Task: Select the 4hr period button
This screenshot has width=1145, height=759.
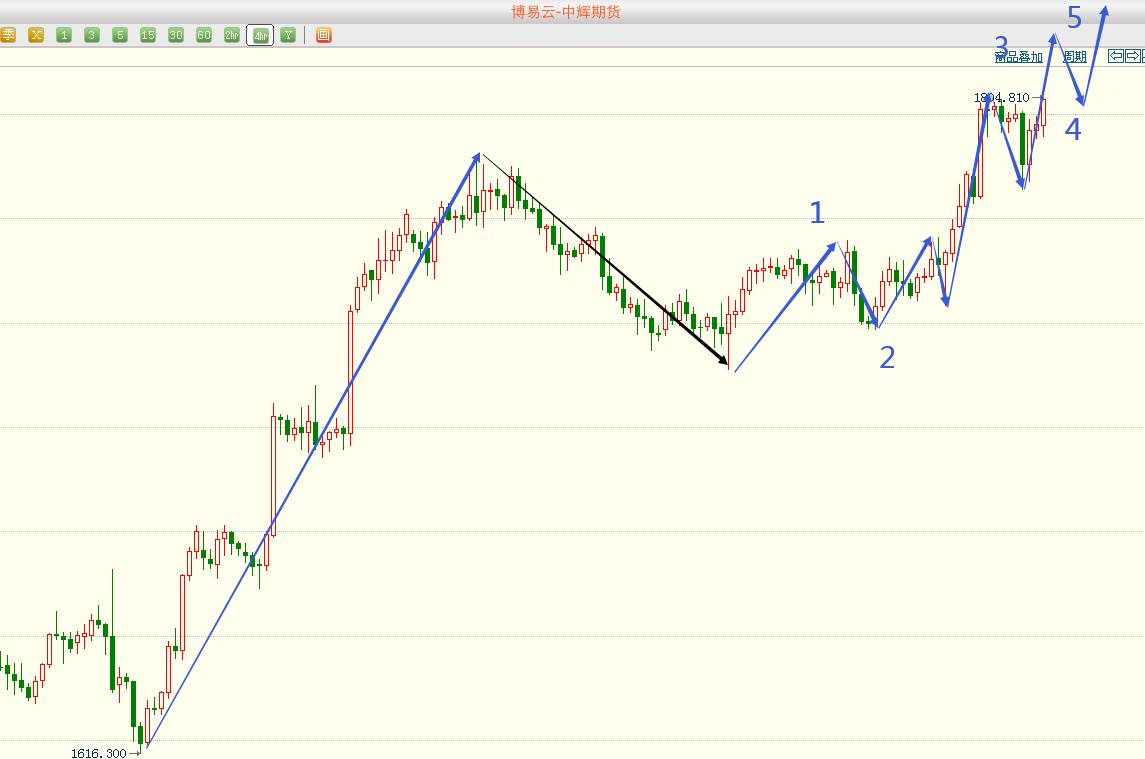Action: (x=260, y=35)
